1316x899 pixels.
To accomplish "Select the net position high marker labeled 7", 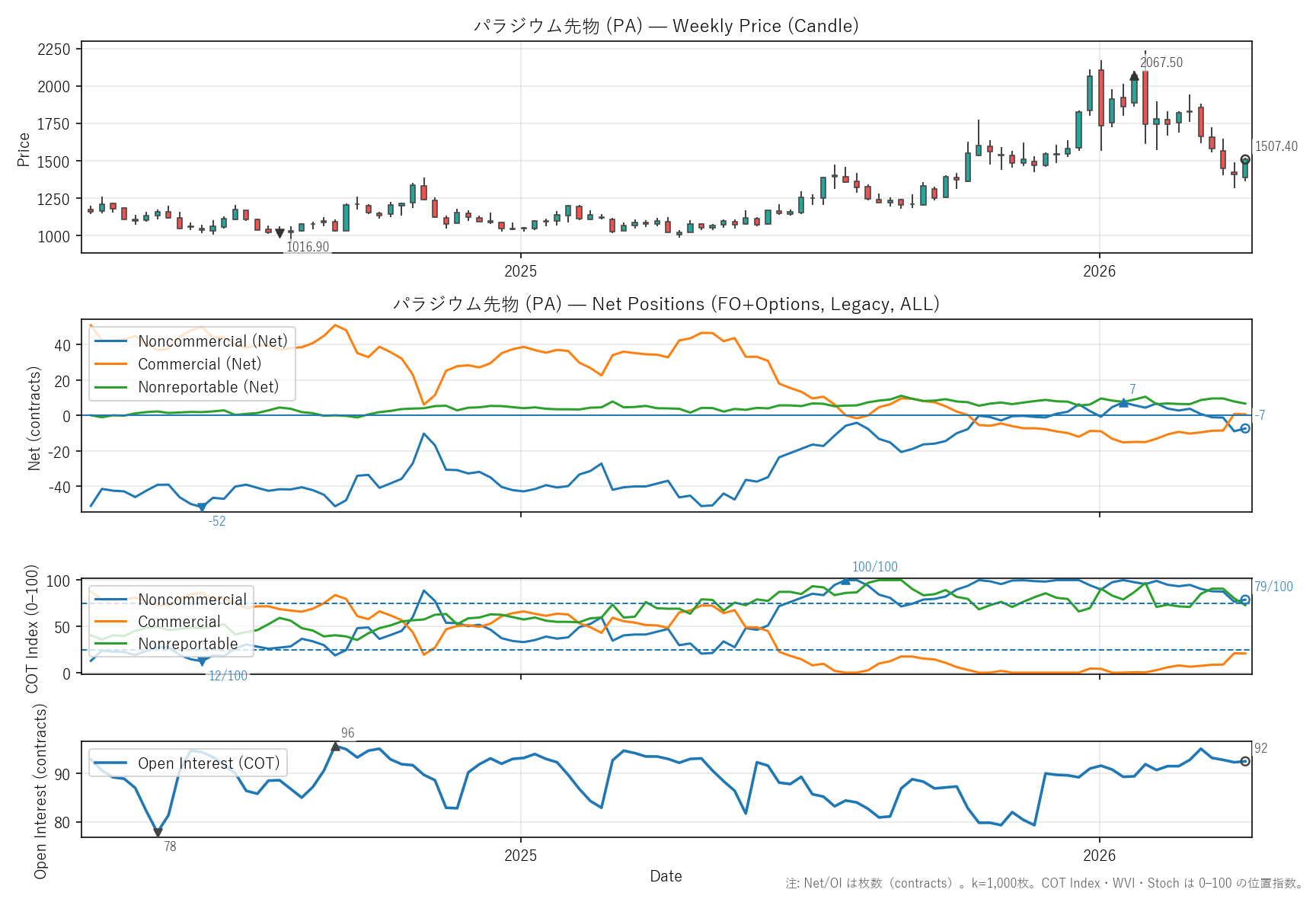I will [x=1123, y=402].
